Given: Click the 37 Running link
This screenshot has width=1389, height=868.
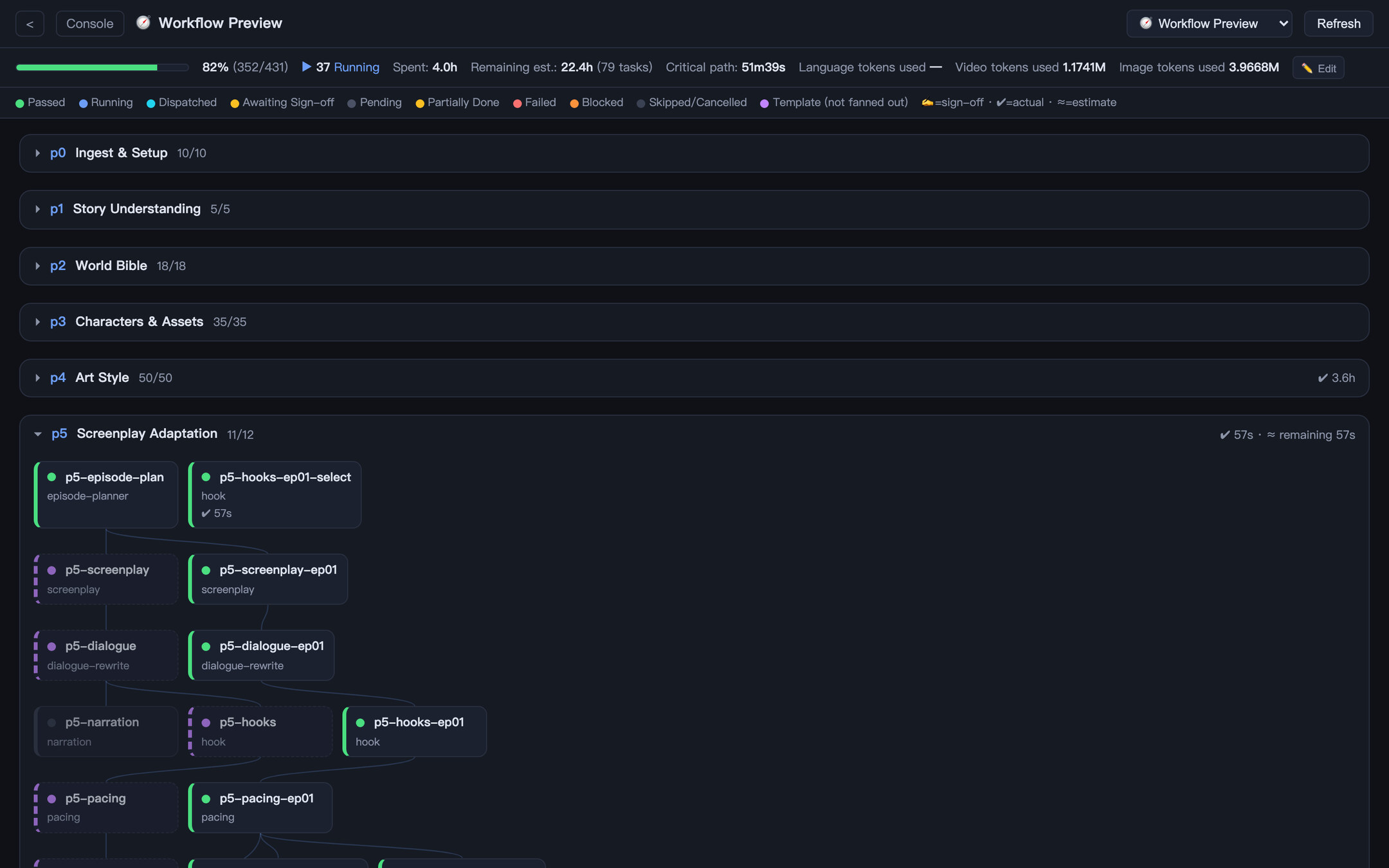Looking at the screenshot, I should (347, 67).
